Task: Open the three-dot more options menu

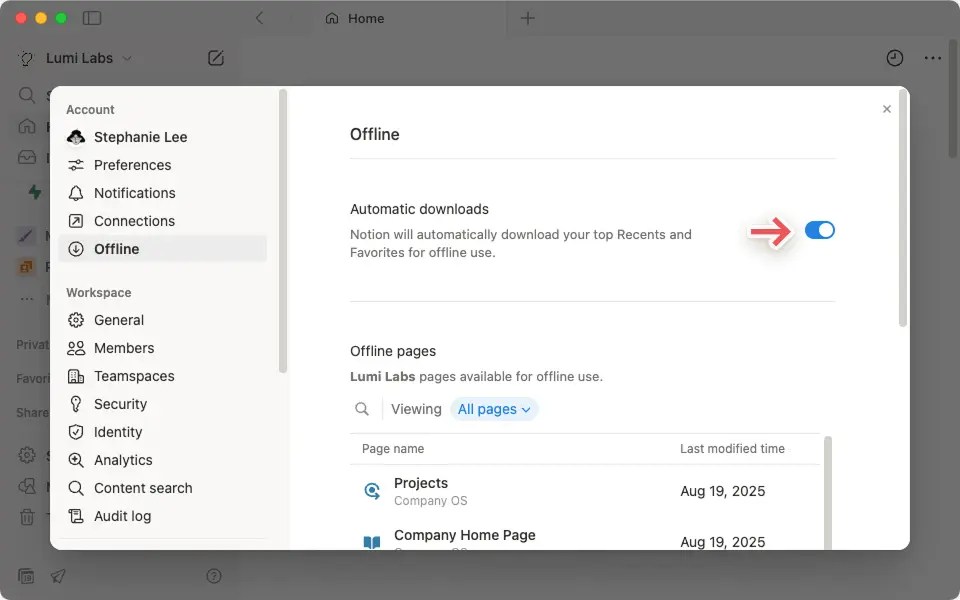Action: (932, 58)
